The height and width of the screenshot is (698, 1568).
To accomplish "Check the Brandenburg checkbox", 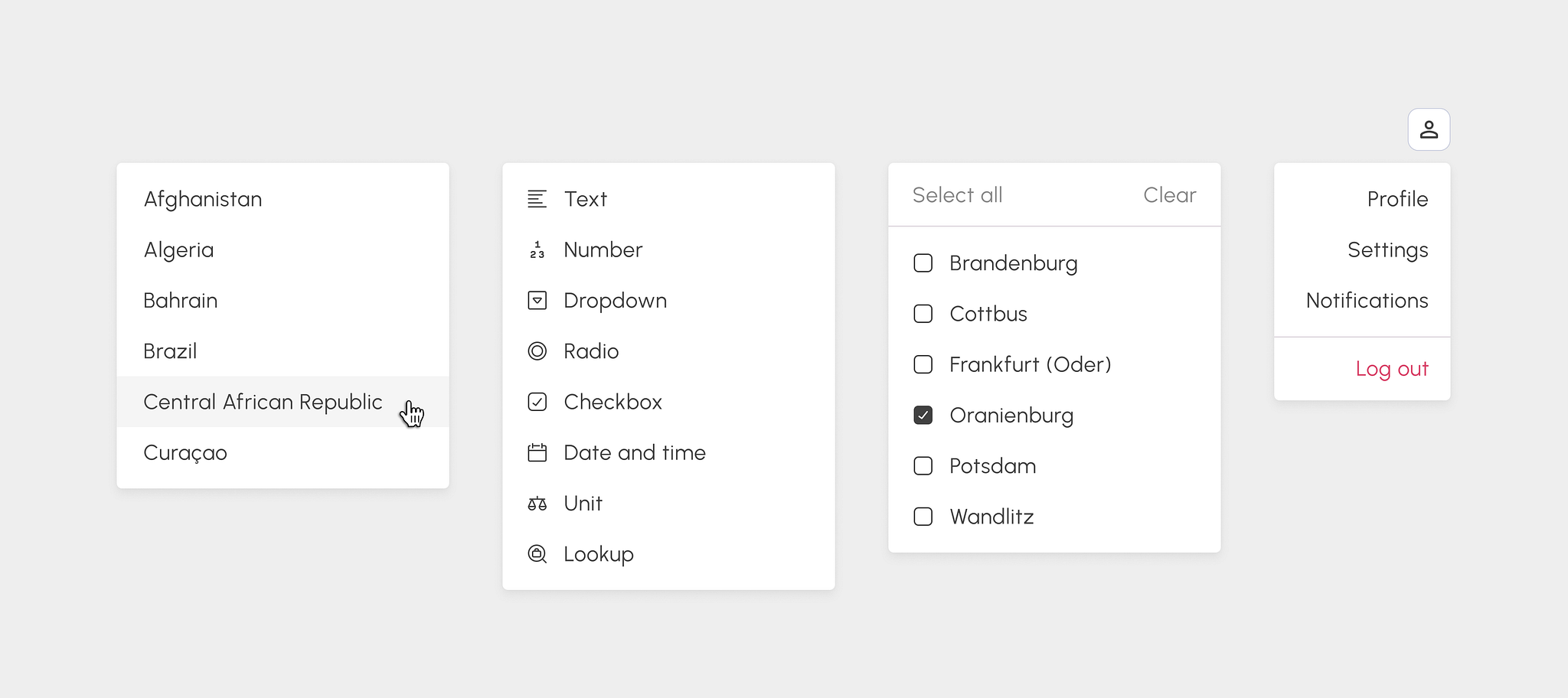I will click(x=923, y=263).
